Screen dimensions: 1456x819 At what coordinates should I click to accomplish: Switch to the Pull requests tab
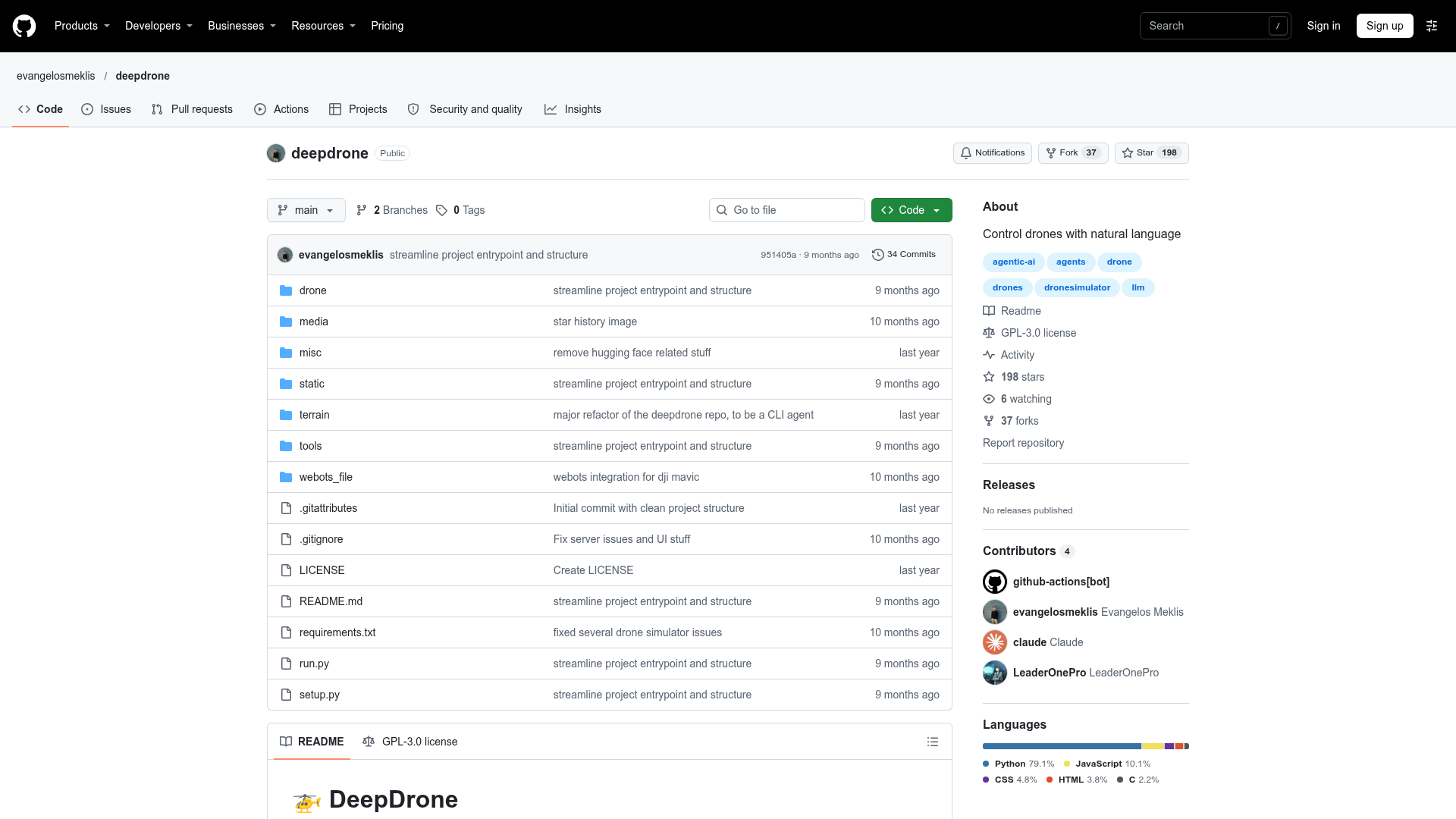click(x=192, y=109)
